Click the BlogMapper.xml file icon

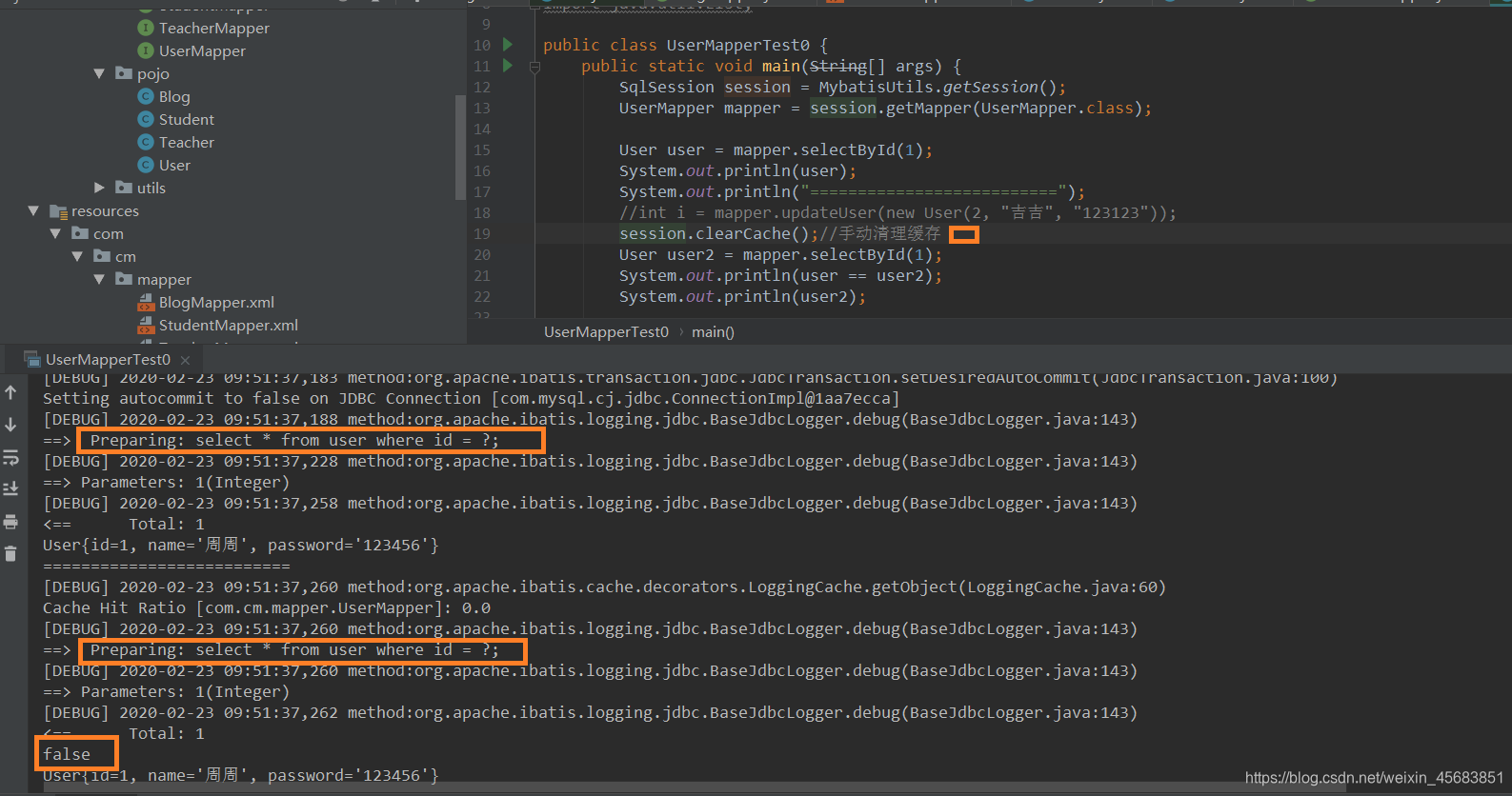(146, 303)
